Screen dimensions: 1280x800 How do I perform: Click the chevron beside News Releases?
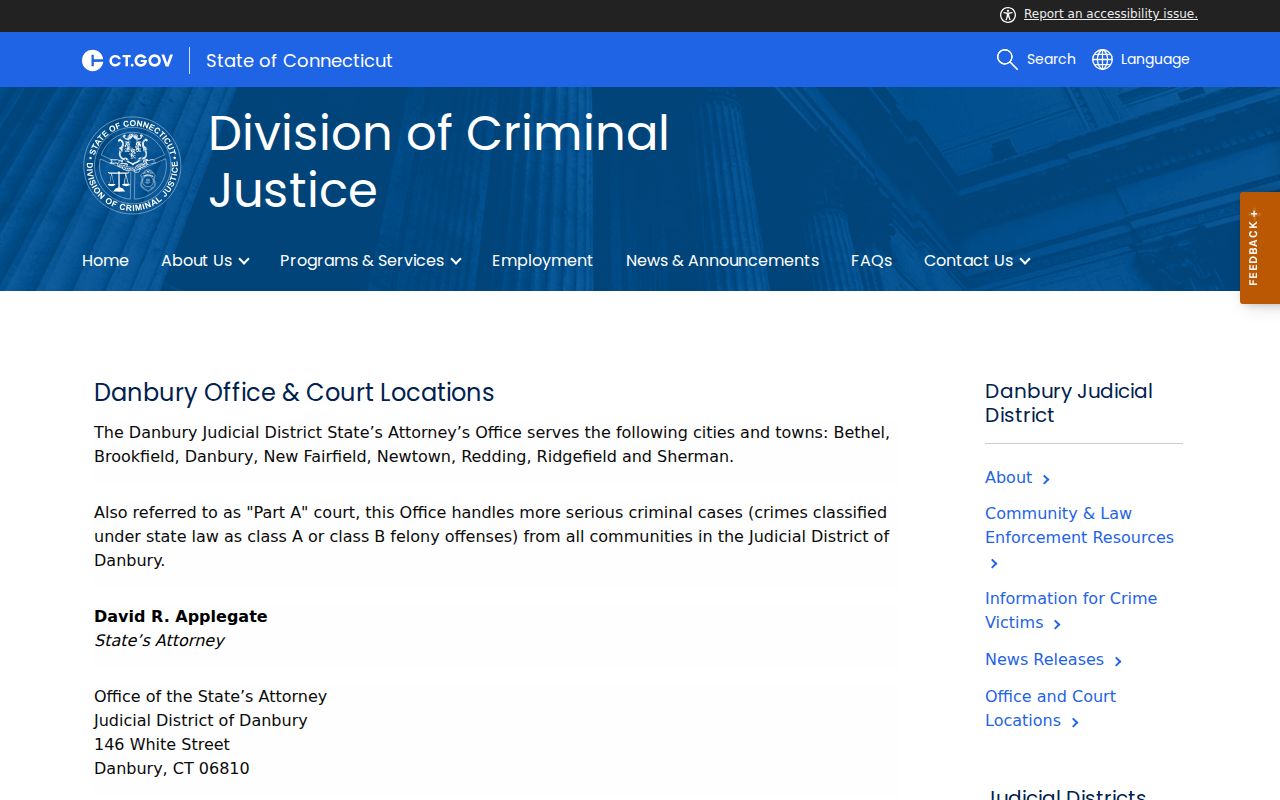pos(1118,661)
